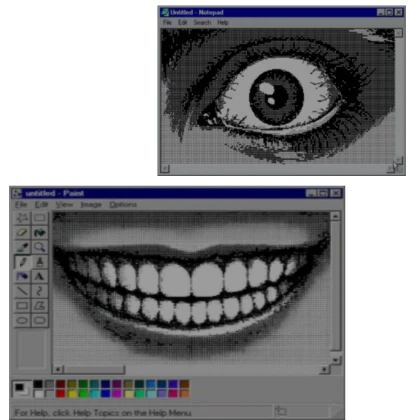Pick the periwinkle lavender-blue swatch
Screen dimensions: 420x420
click(162, 394)
